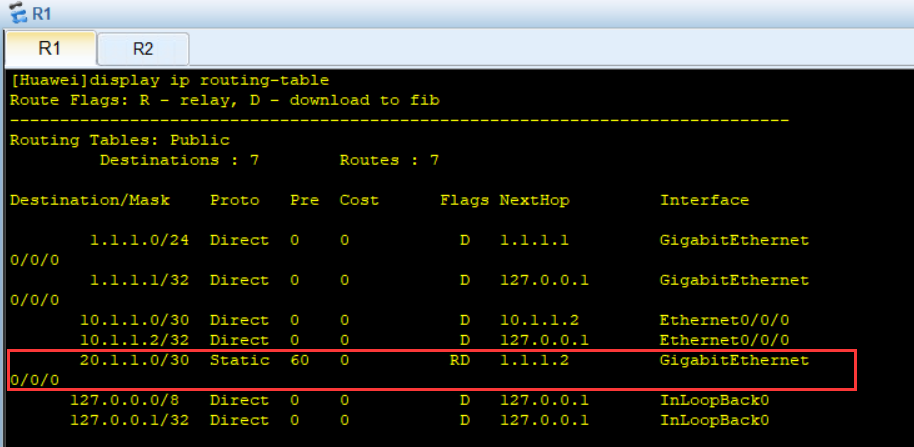Click GigabitEthernet interface of 1.1.1.1/32 row
The image size is (914, 447).
click(734, 280)
